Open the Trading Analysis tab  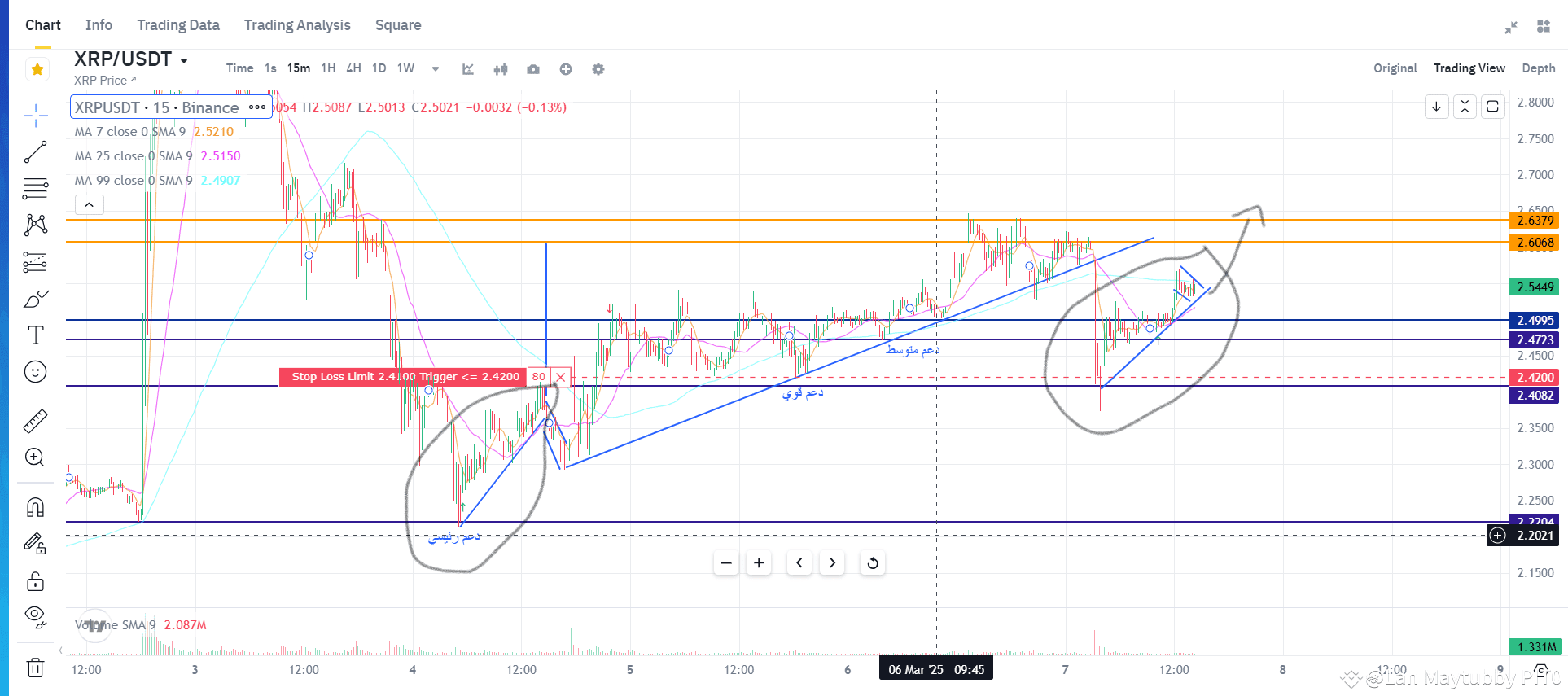pos(297,25)
